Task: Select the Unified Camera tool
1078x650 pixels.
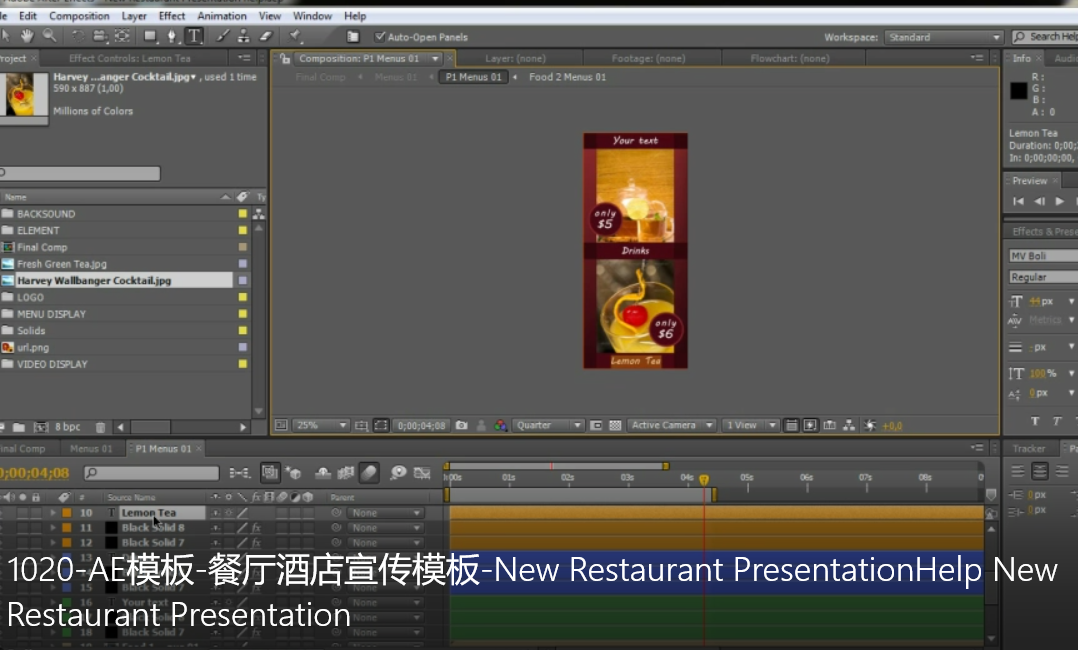Action: pos(100,36)
